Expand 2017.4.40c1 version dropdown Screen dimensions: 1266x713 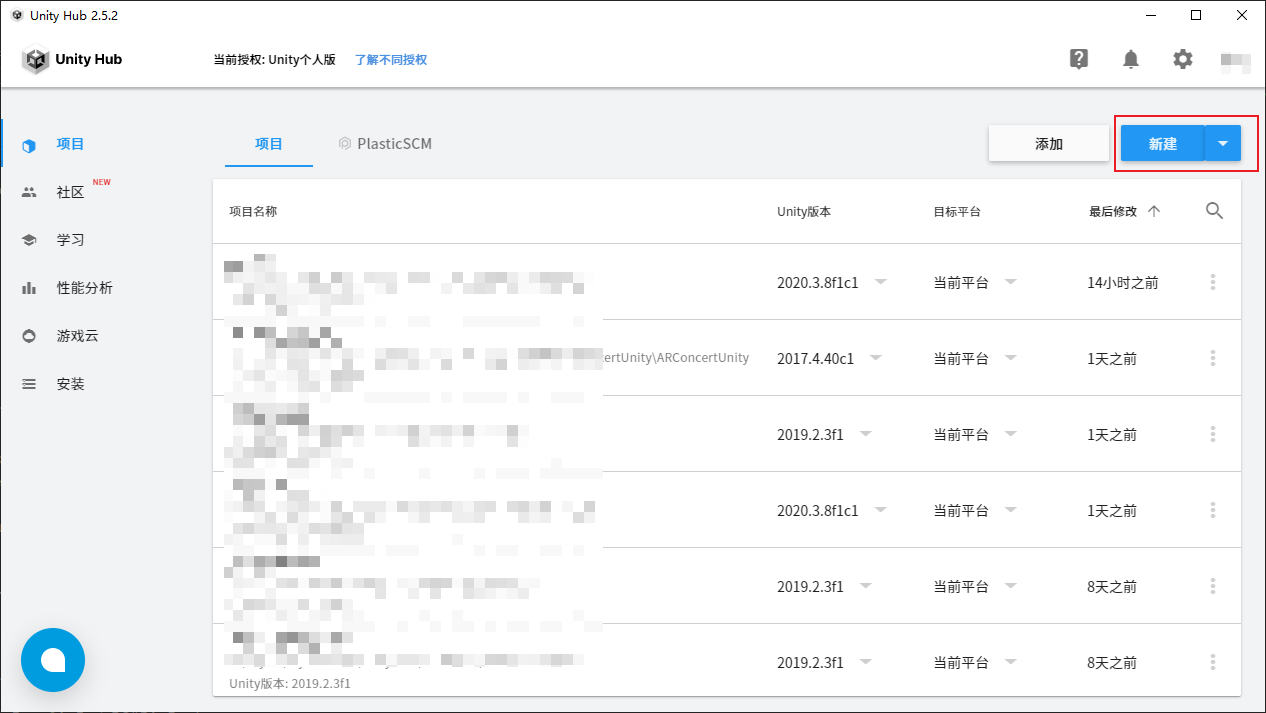[876, 358]
